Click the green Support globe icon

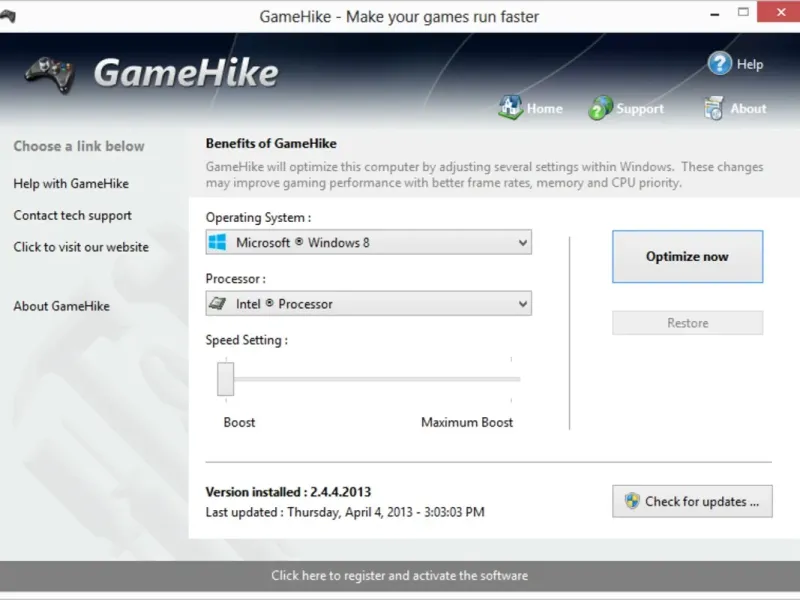click(601, 108)
